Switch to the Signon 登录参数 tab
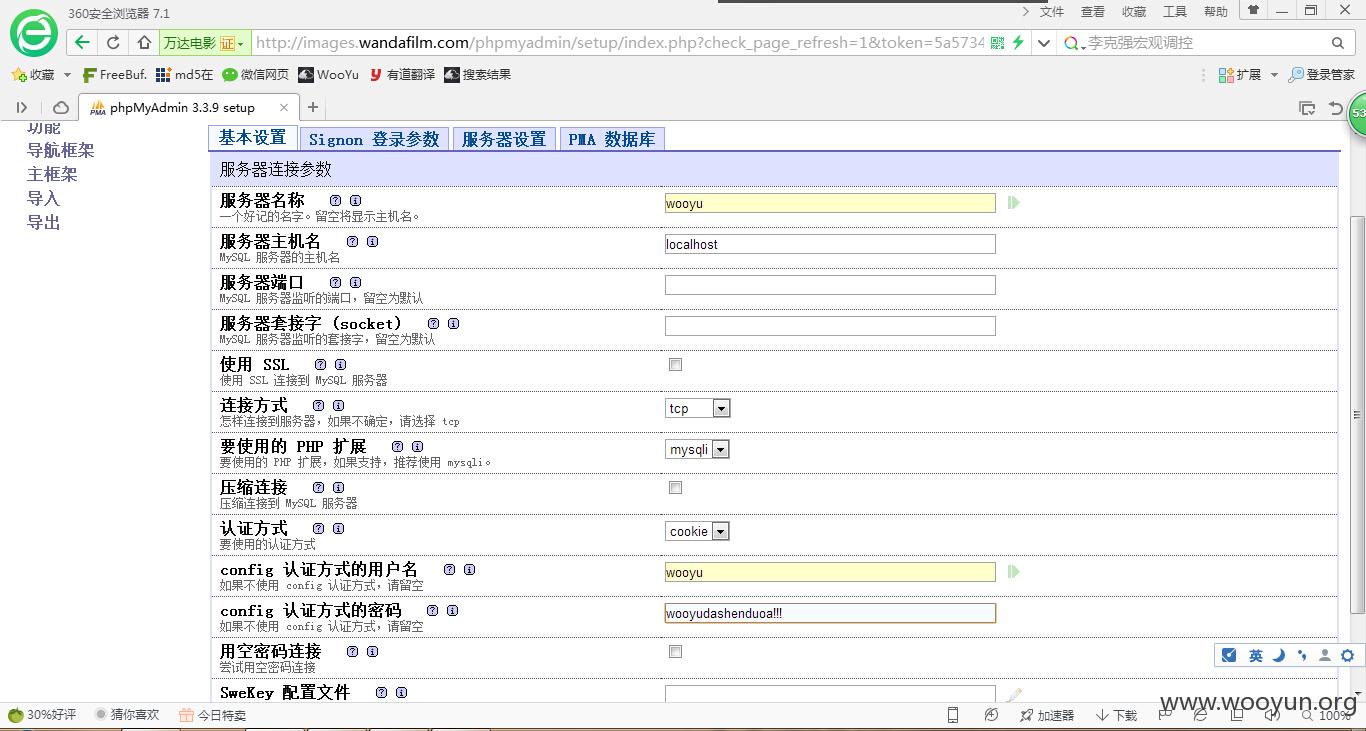 click(x=374, y=139)
